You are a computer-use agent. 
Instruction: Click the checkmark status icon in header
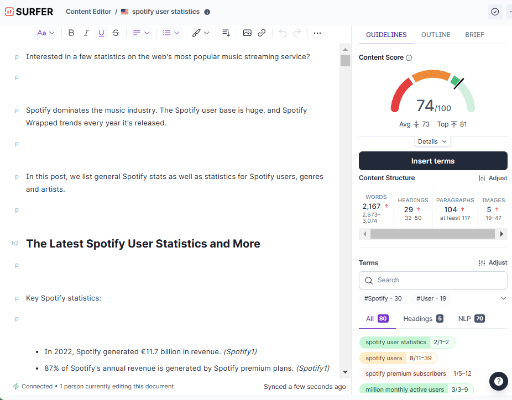tap(495, 12)
